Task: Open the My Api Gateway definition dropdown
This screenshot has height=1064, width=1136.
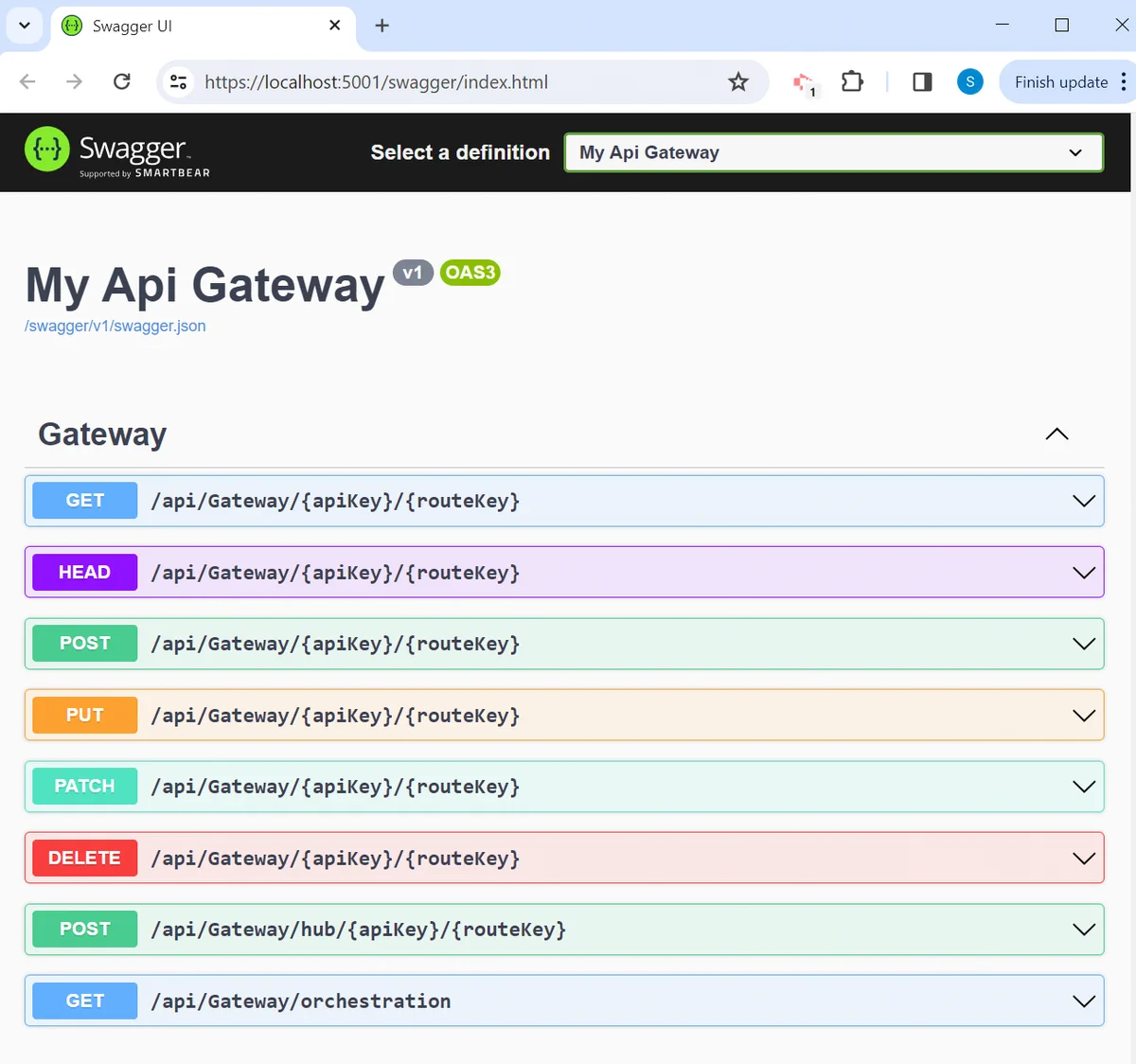Action: [x=834, y=152]
